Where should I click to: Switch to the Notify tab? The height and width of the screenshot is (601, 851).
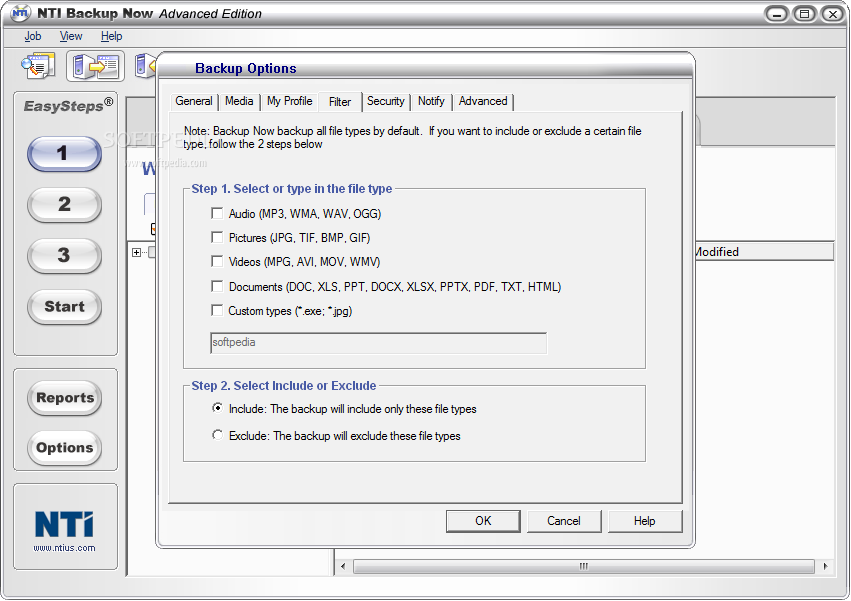(431, 102)
